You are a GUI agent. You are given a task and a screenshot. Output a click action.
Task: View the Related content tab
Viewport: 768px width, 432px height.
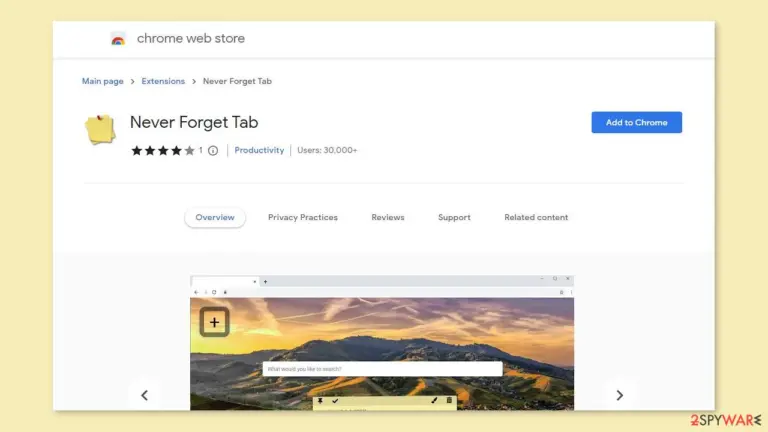tap(536, 217)
